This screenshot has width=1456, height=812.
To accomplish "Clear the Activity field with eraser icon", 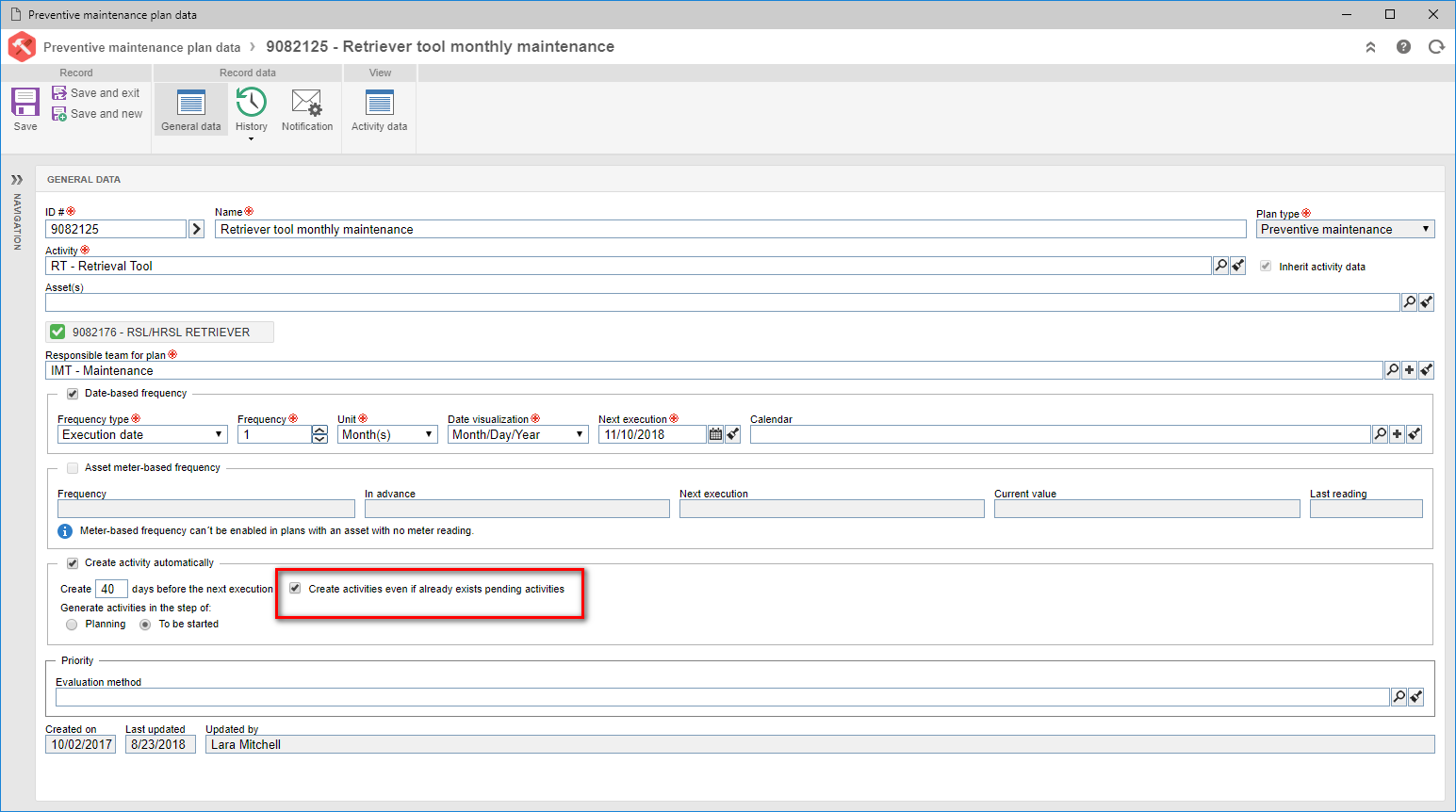I will point(1238,266).
